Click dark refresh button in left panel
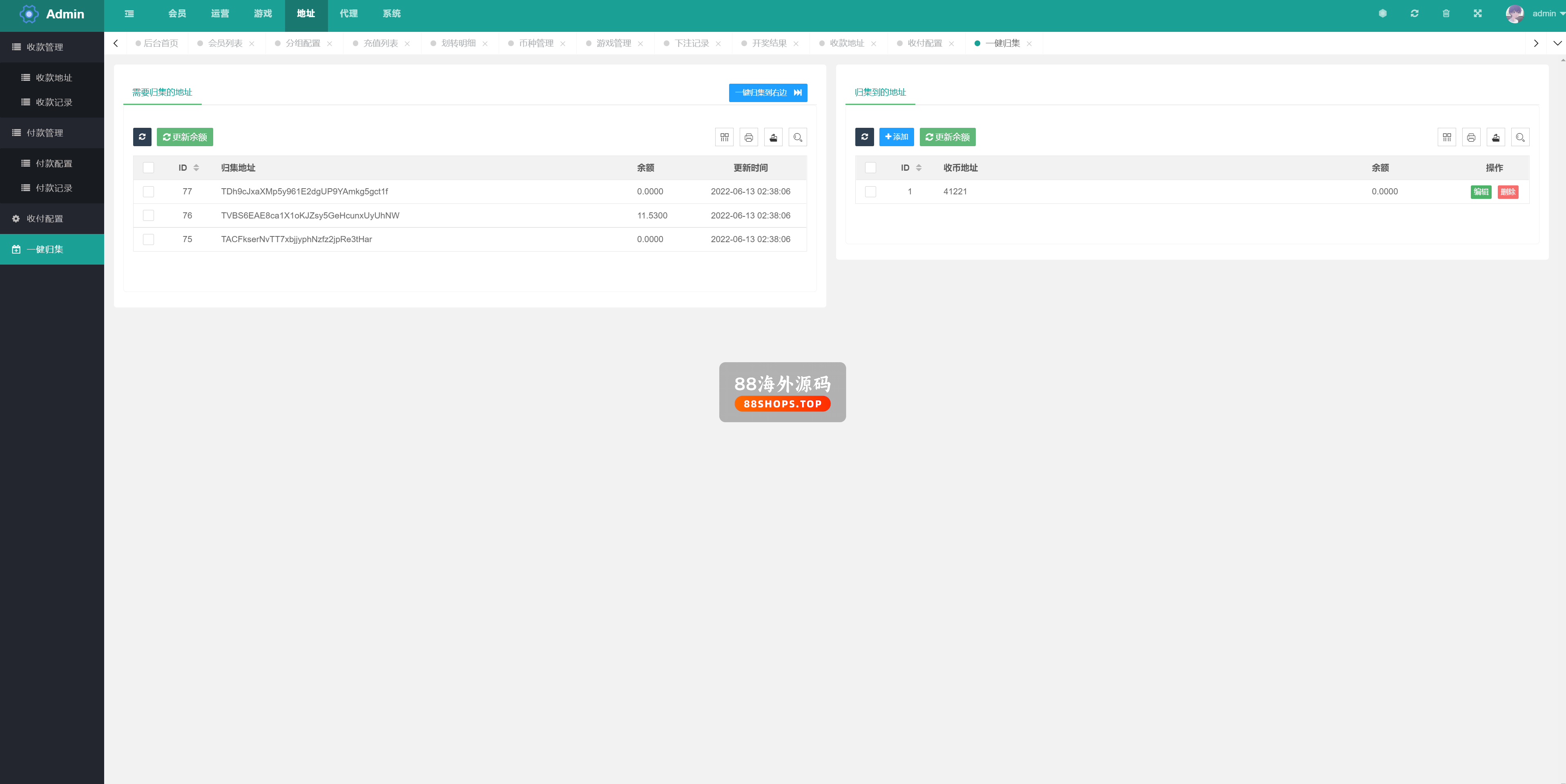 pos(142,137)
